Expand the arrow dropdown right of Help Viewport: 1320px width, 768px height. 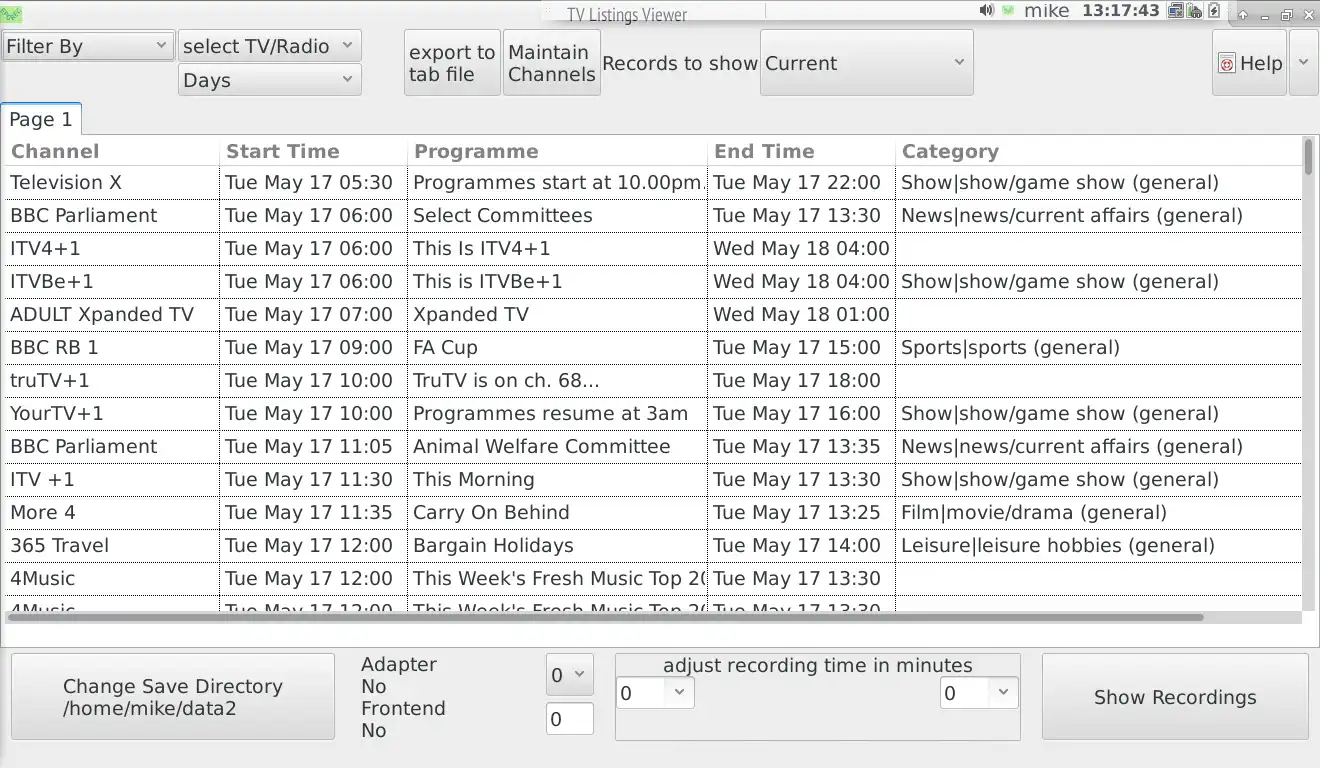(1303, 62)
